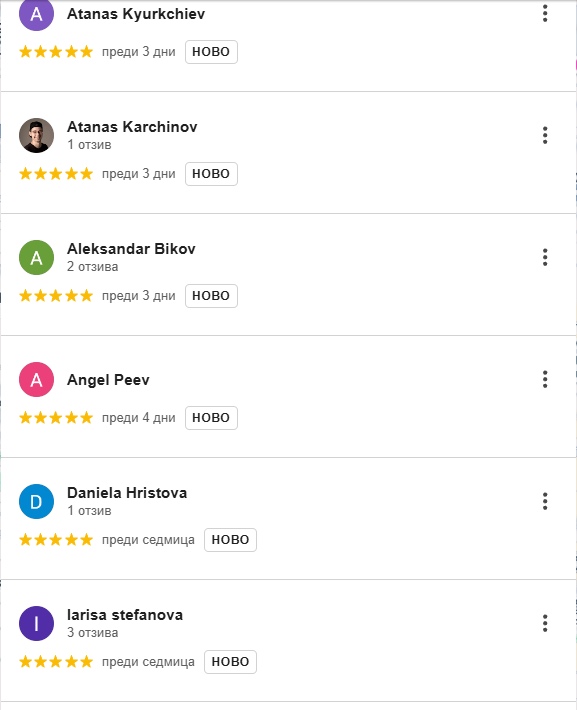The height and width of the screenshot is (710, 577).
Task: Open three-dot menu next to Angel Peev
Action: (x=545, y=379)
